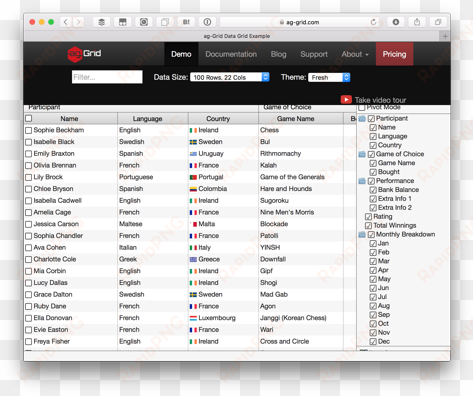Click the Participant column group header

(x=44, y=107)
